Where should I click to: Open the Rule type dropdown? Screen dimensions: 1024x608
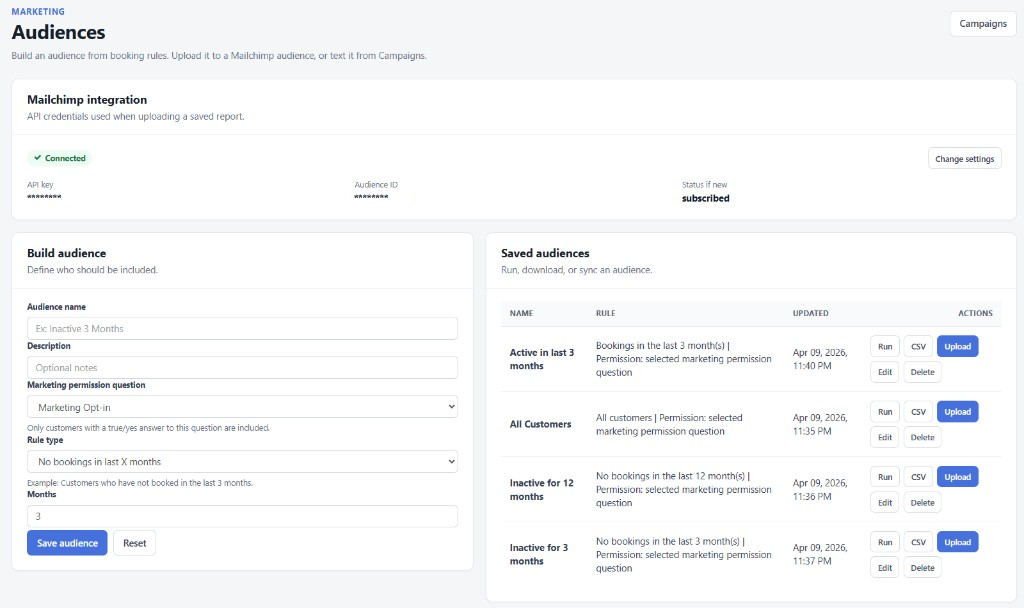point(242,462)
